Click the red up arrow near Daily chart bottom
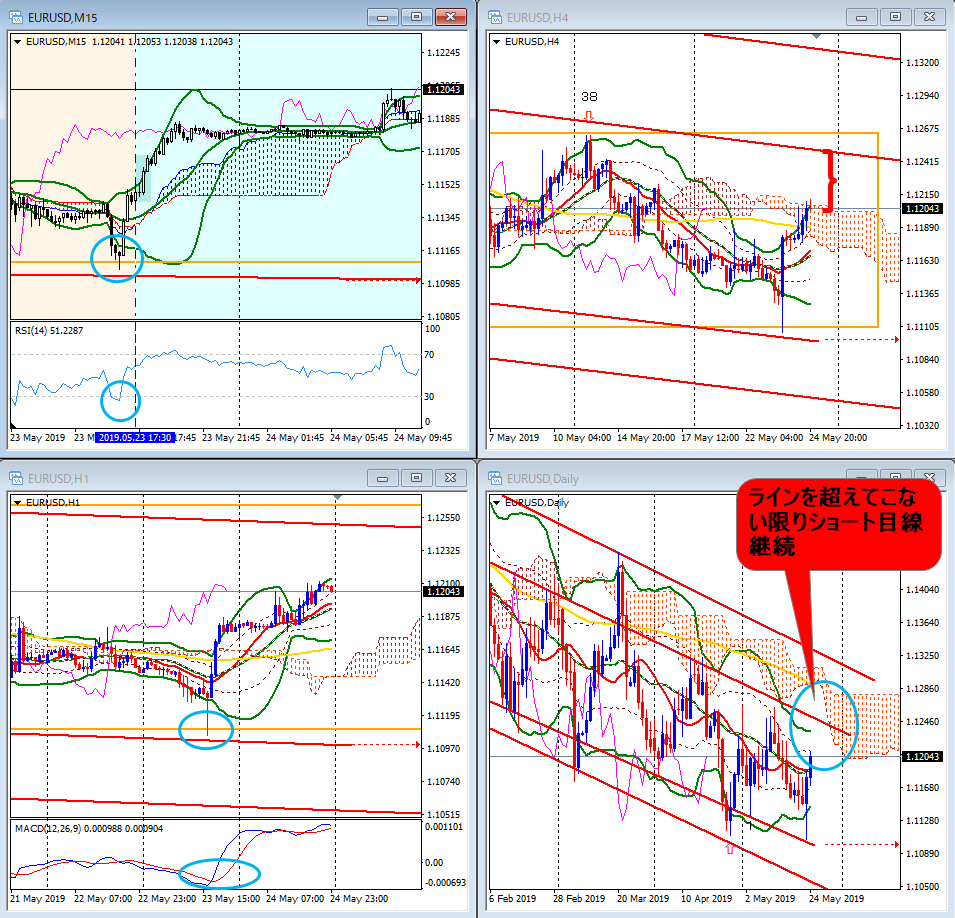This screenshot has height=918, width=955. (x=730, y=848)
